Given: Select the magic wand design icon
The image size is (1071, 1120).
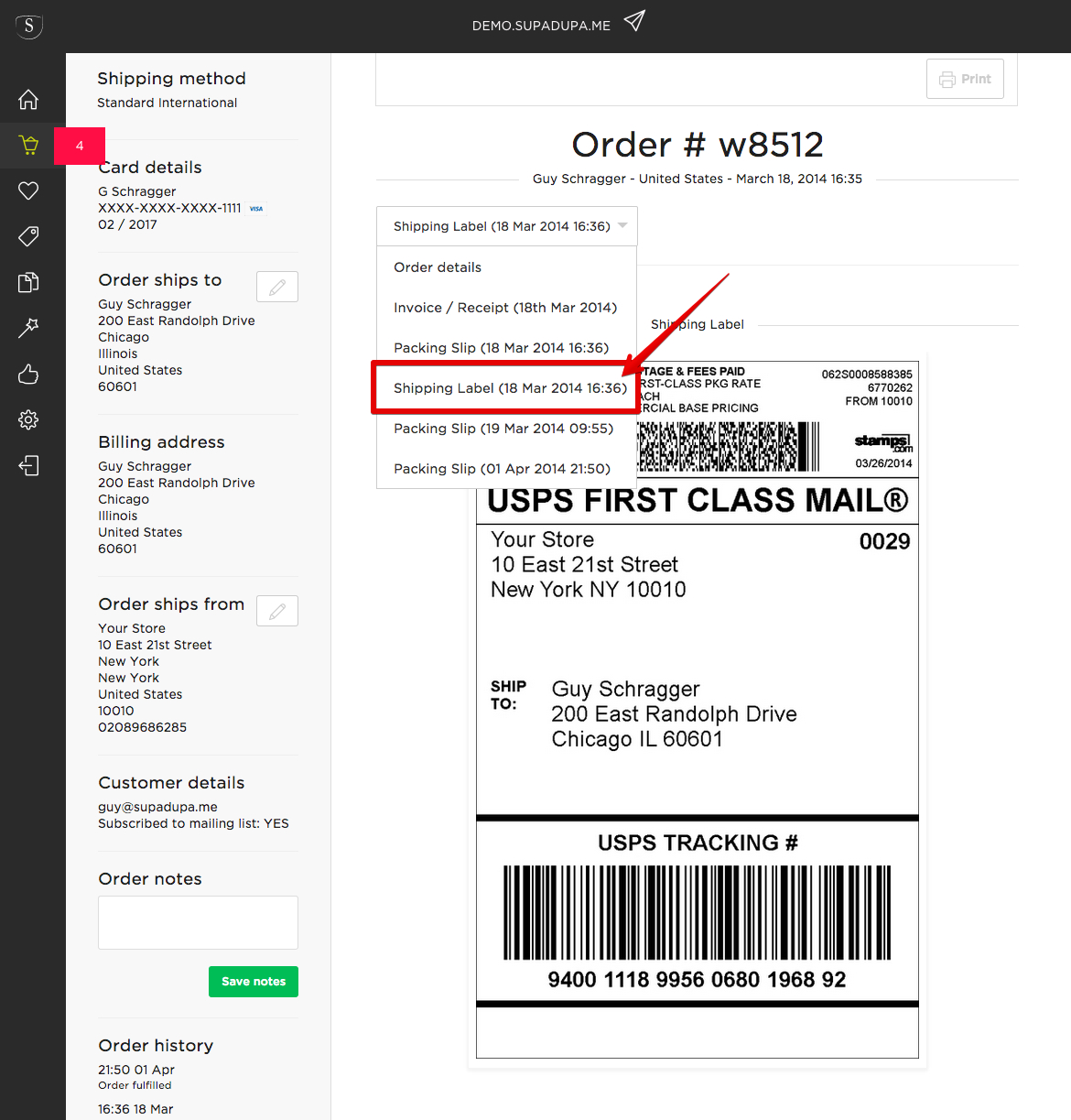Looking at the screenshot, I should pyautogui.click(x=28, y=328).
